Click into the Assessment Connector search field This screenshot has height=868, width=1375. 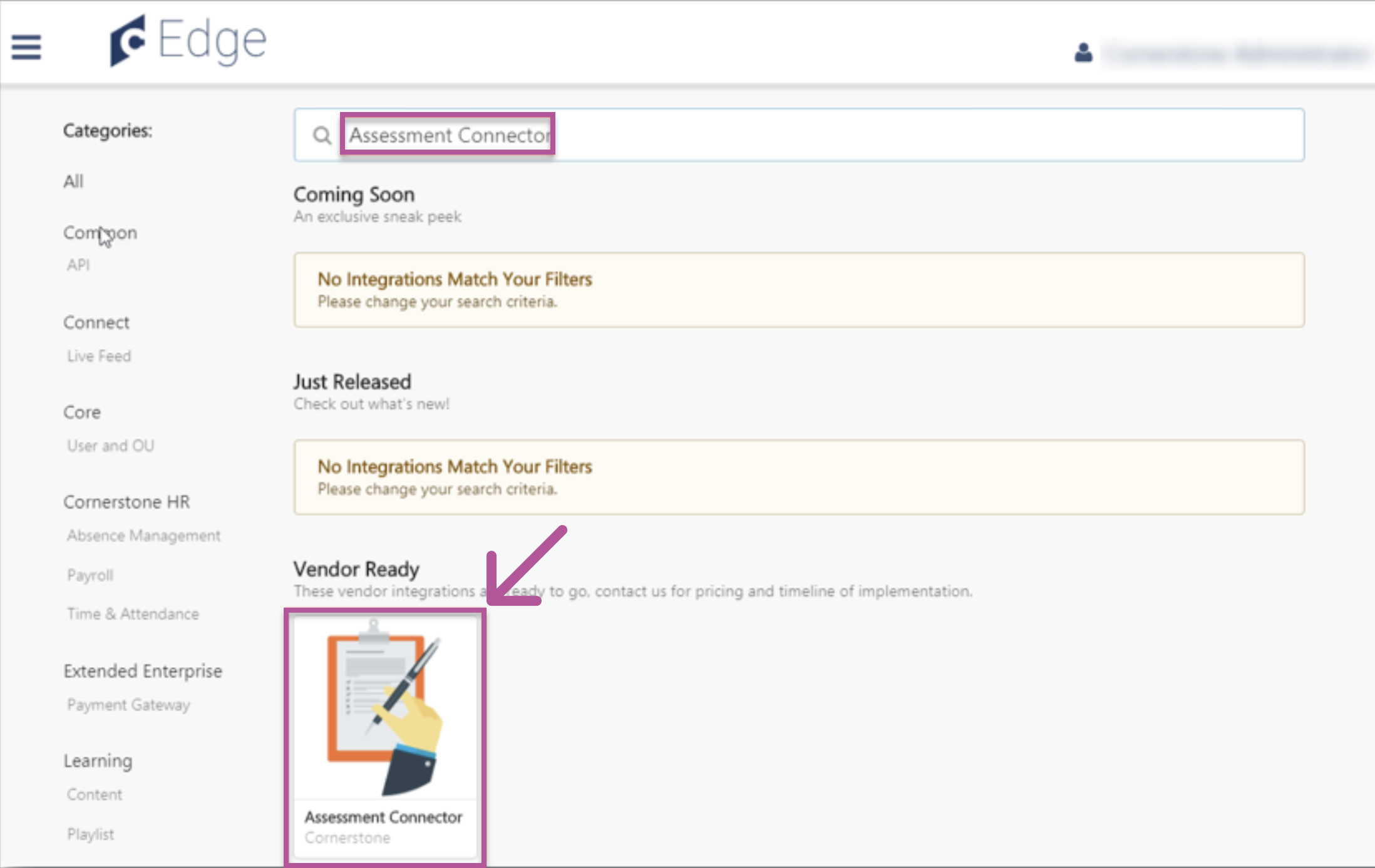(448, 135)
